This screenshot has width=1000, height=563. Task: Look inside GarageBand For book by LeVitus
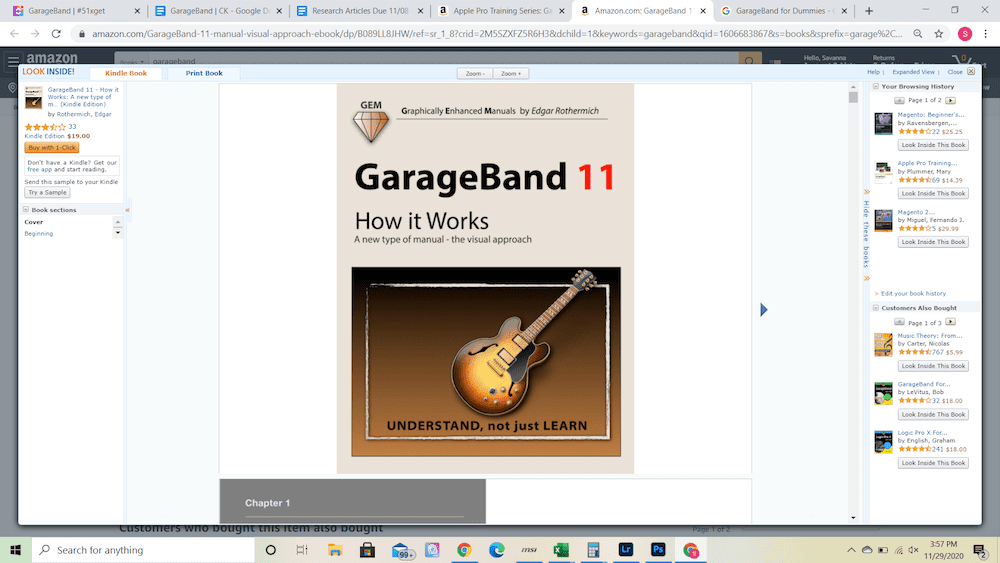coord(933,414)
